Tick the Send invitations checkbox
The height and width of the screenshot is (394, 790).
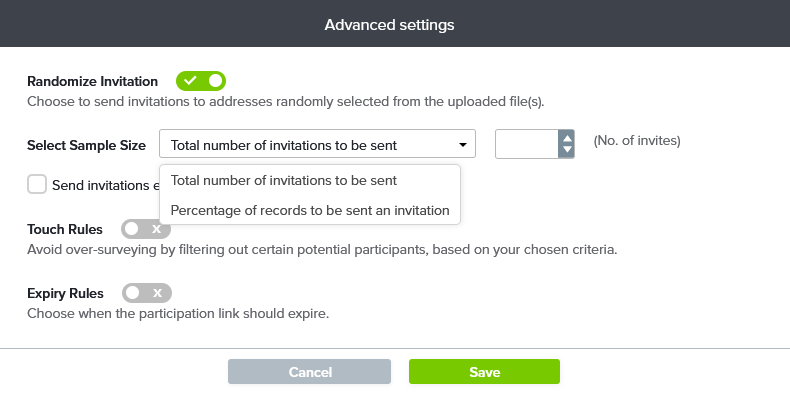(x=37, y=184)
